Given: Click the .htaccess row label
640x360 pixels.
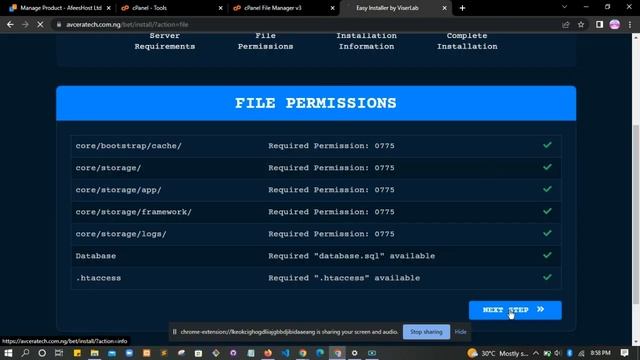Looking at the screenshot, I should pyautogui.click(x=98, y=278).
